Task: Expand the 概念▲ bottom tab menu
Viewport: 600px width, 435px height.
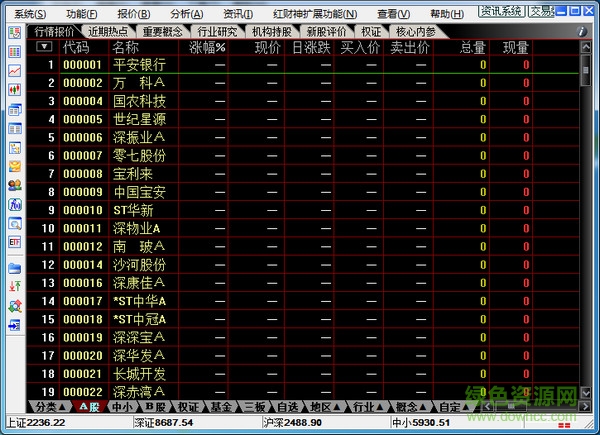Action: (x=411, y=407)
